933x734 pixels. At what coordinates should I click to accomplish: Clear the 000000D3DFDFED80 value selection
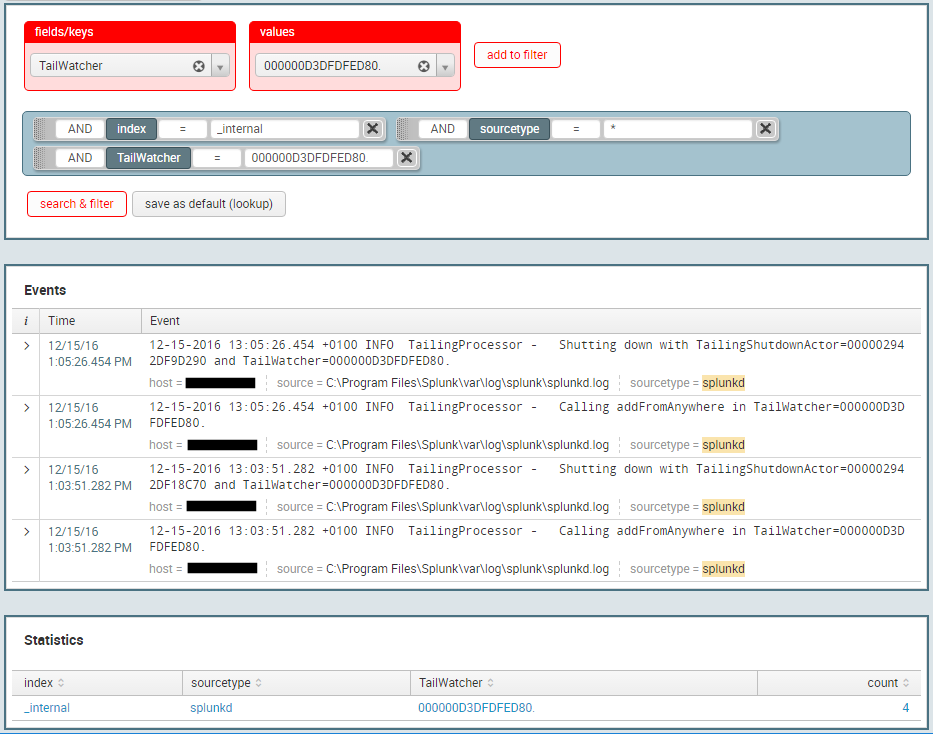tap(424, 66)
